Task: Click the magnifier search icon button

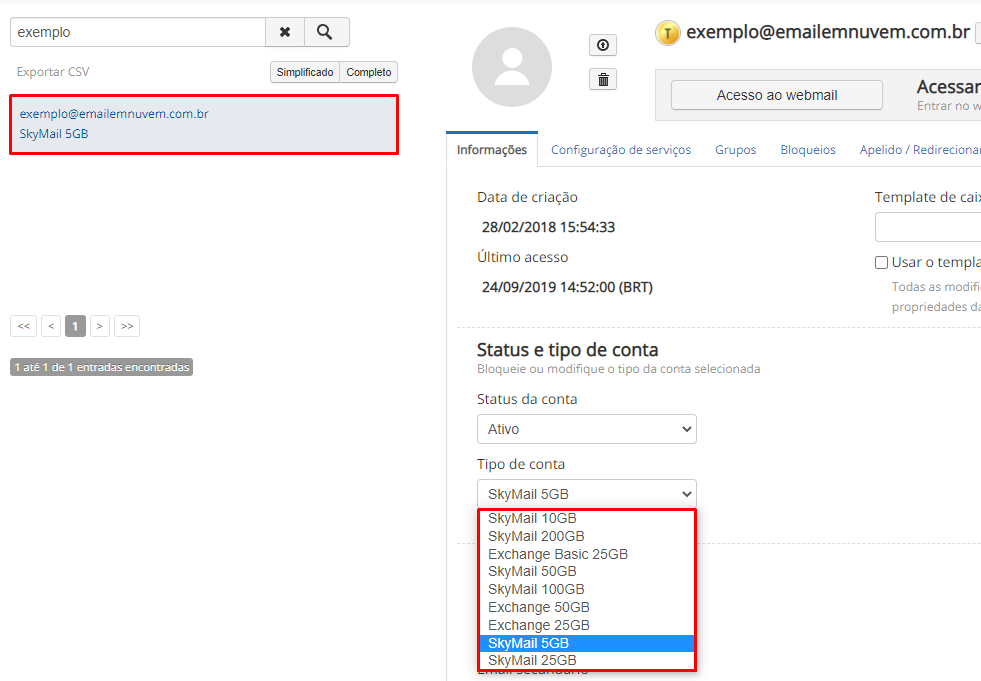Action: [327, 32]
